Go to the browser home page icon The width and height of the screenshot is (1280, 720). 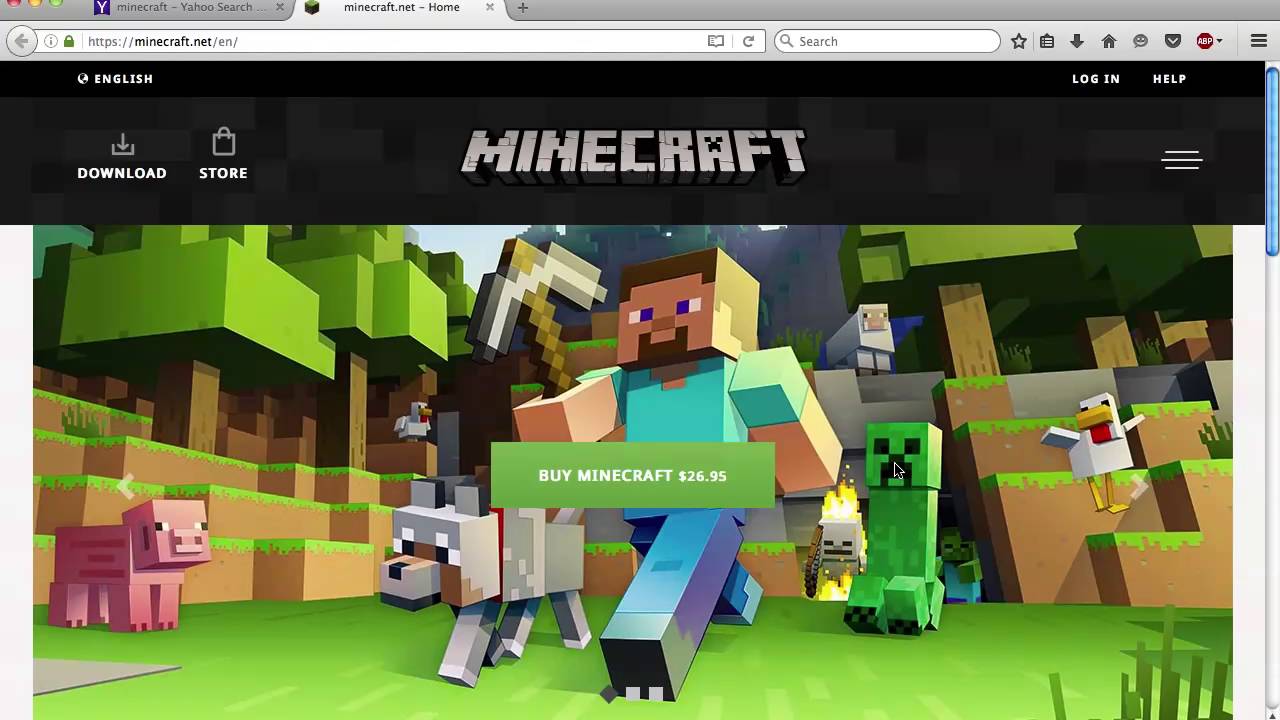(x=1108, y=41)
